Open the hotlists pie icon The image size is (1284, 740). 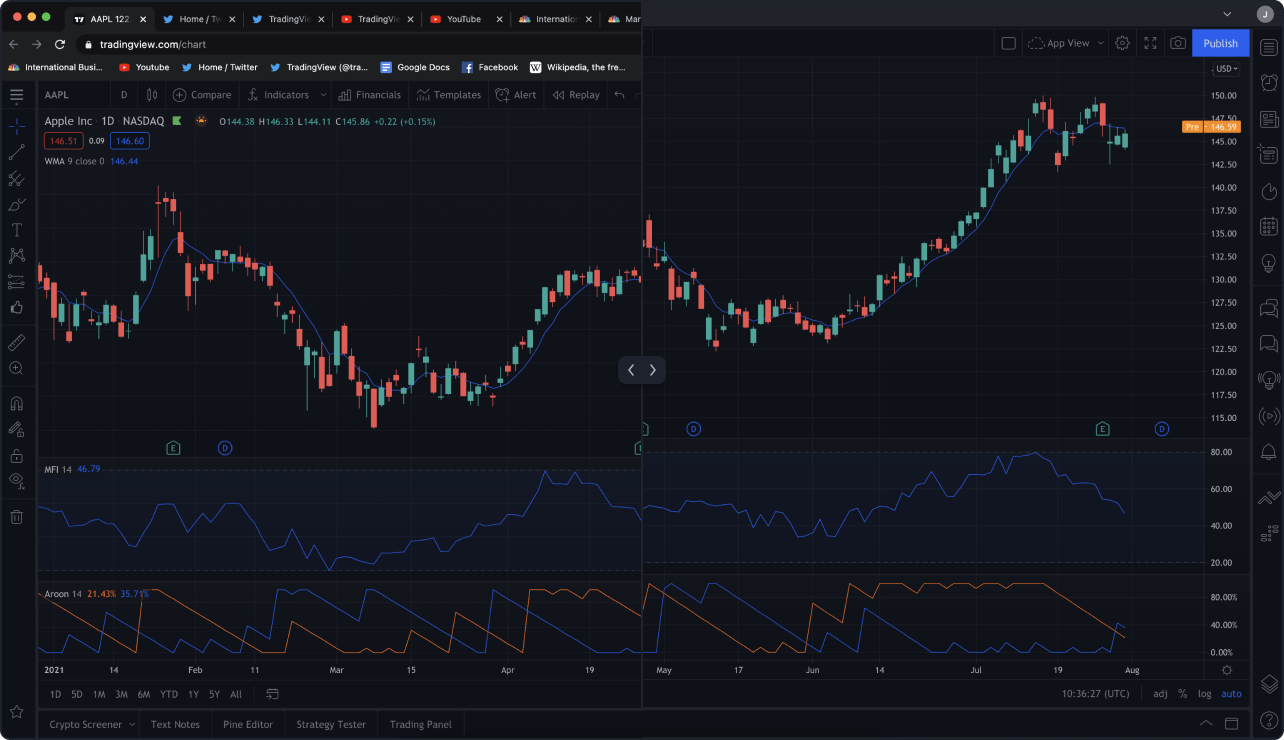click(x=1268, y=191)
